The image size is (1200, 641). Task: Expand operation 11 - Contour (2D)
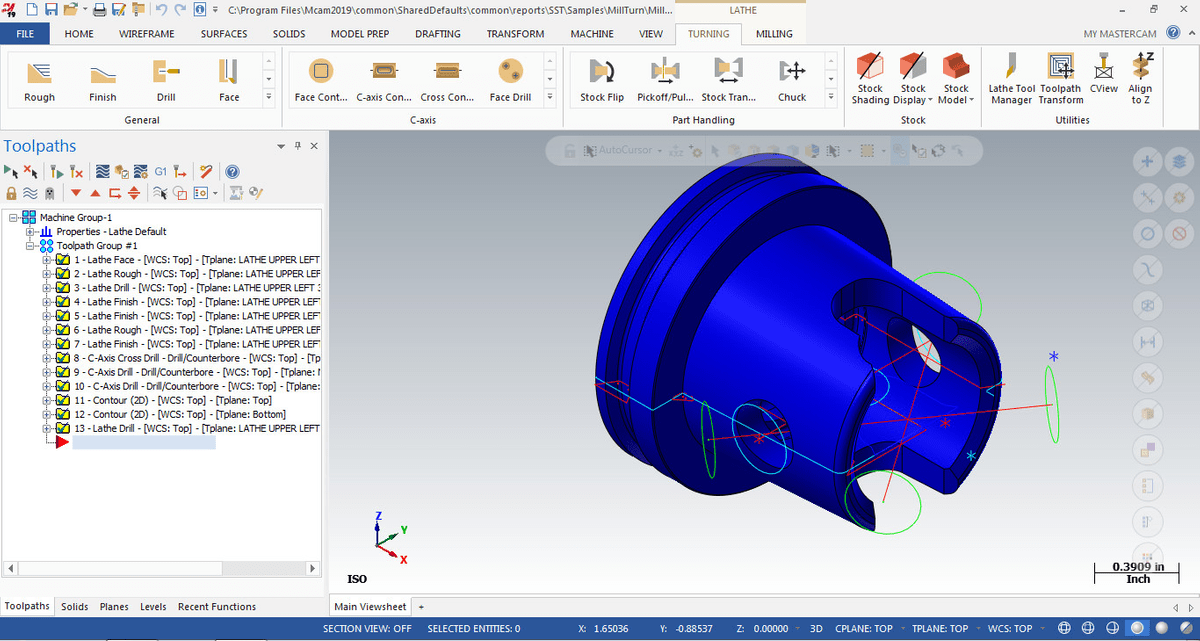coord(47,400)
